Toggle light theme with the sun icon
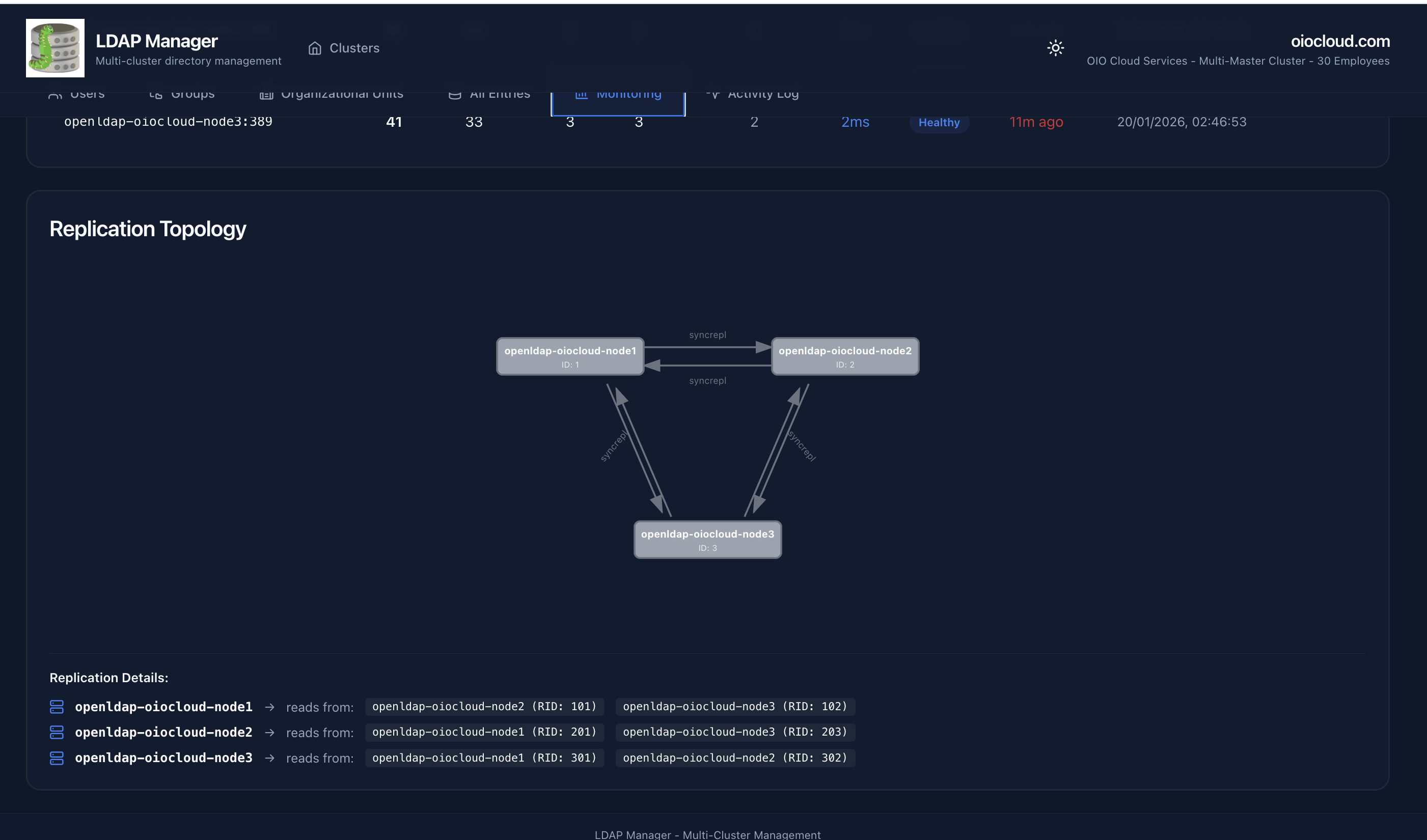The height and width of the screenshot is (840, 1427). pos(1056,48)
